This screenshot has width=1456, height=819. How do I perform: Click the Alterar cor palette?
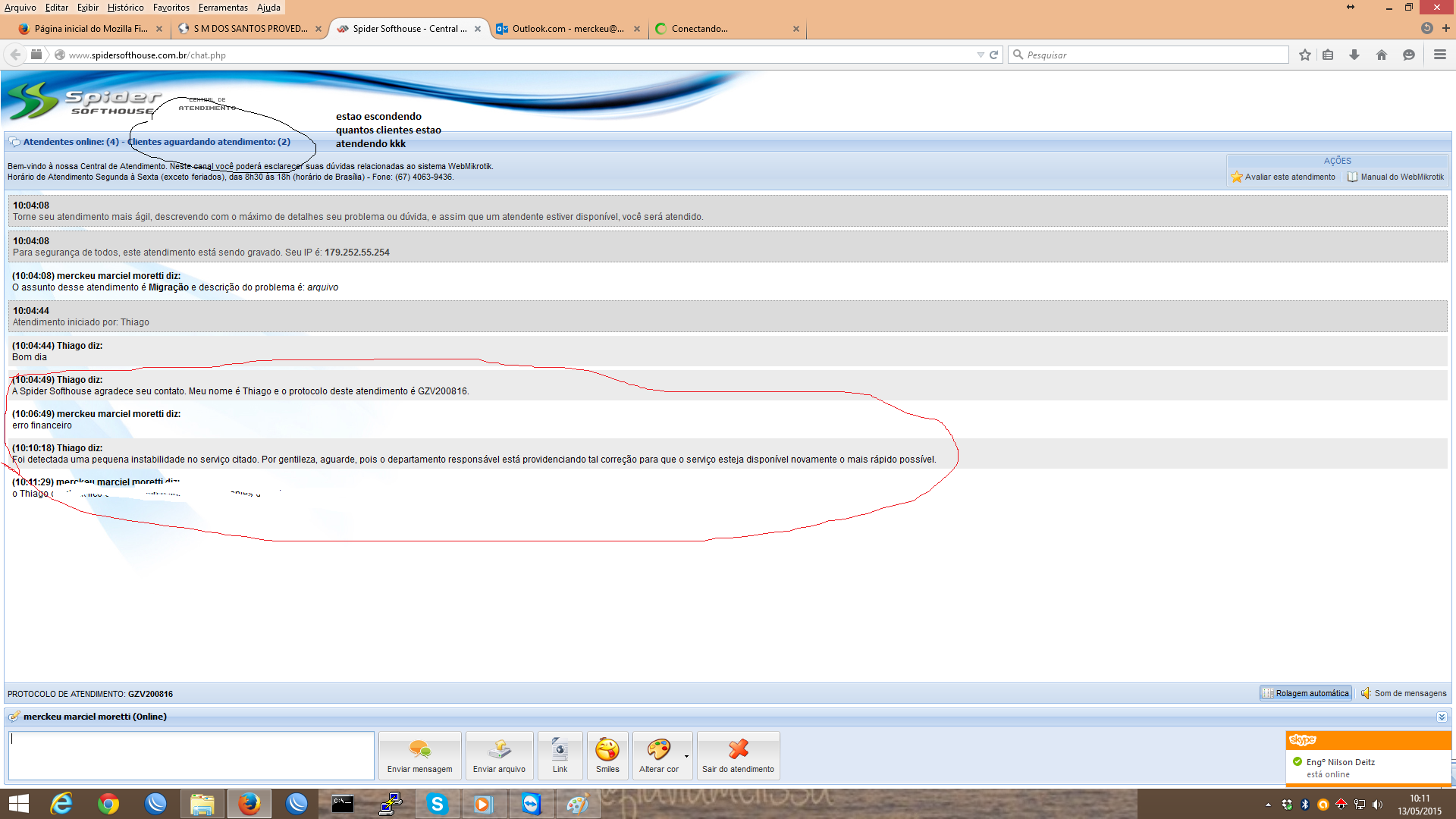point(658,749)
